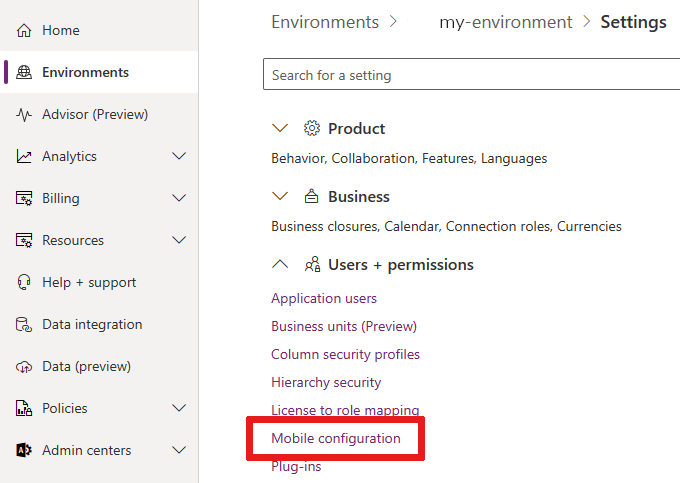Click the Analytics chart icon
The width and height of the screenshot is (680, 483).
tap(25, 157)
